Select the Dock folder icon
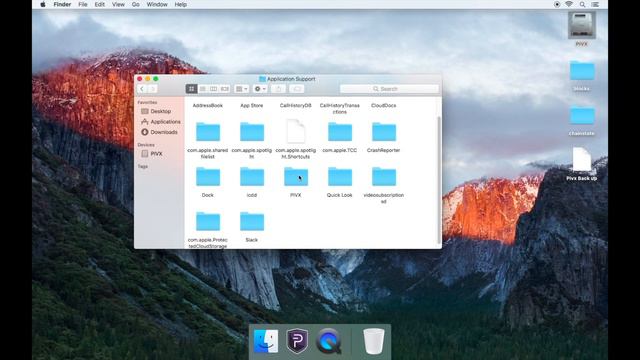The image size is (640, 360). pyautogui.click(x=208, y=177)
